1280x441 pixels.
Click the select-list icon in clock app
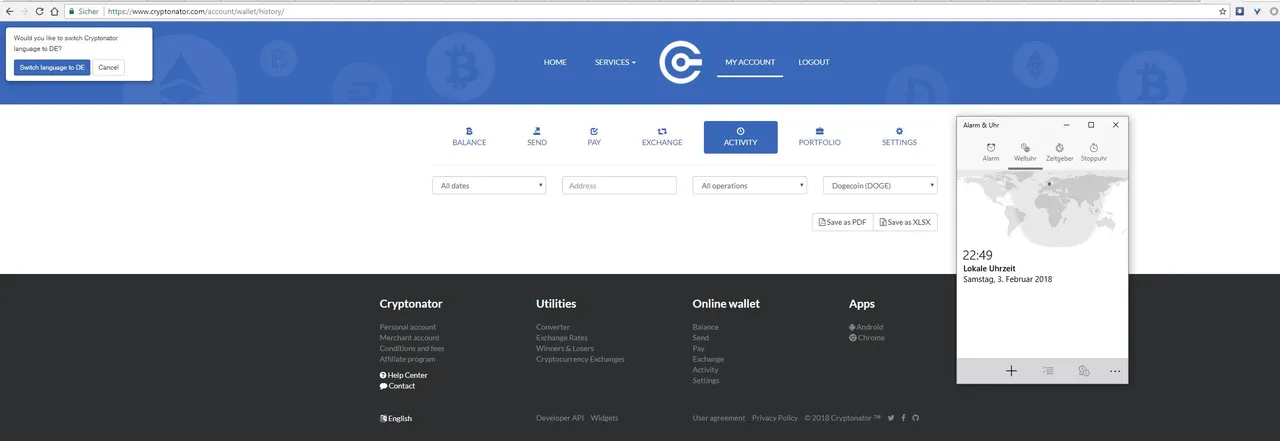coord(1047,371)
